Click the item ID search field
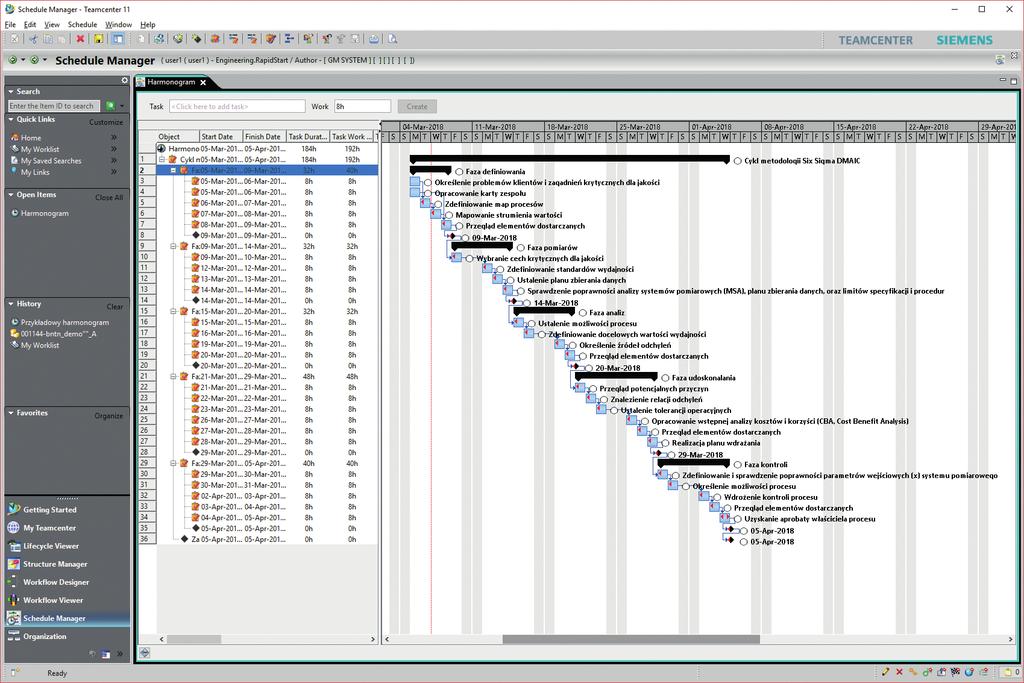Viewport: 1024px width, 683px height. [54, 106]
